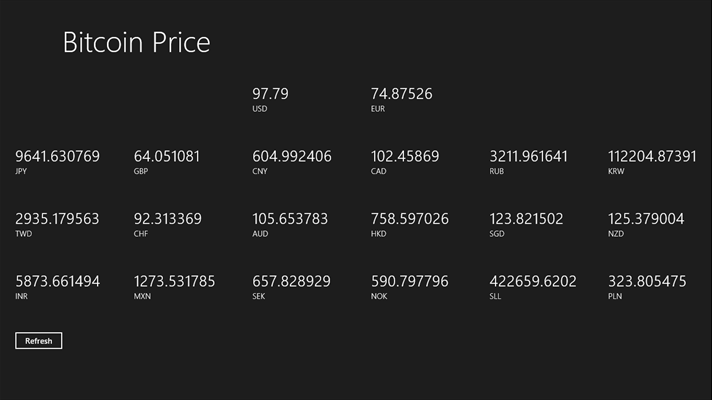
Task: Select the SEK price 657.828929
Action: 291,282
